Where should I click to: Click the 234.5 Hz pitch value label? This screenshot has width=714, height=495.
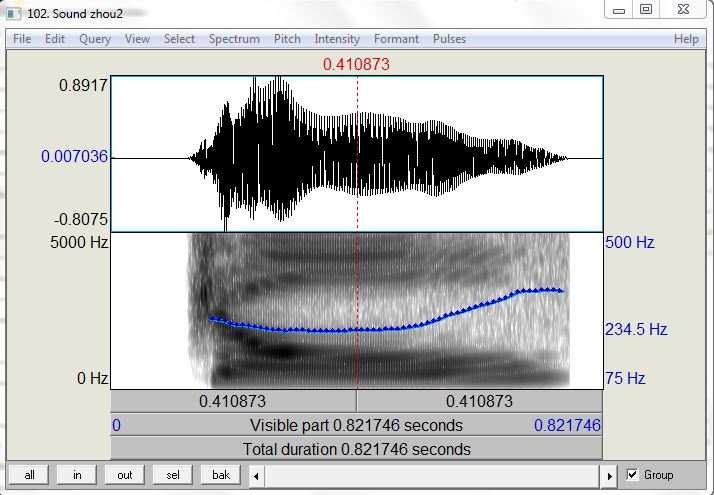coord(636,329)
